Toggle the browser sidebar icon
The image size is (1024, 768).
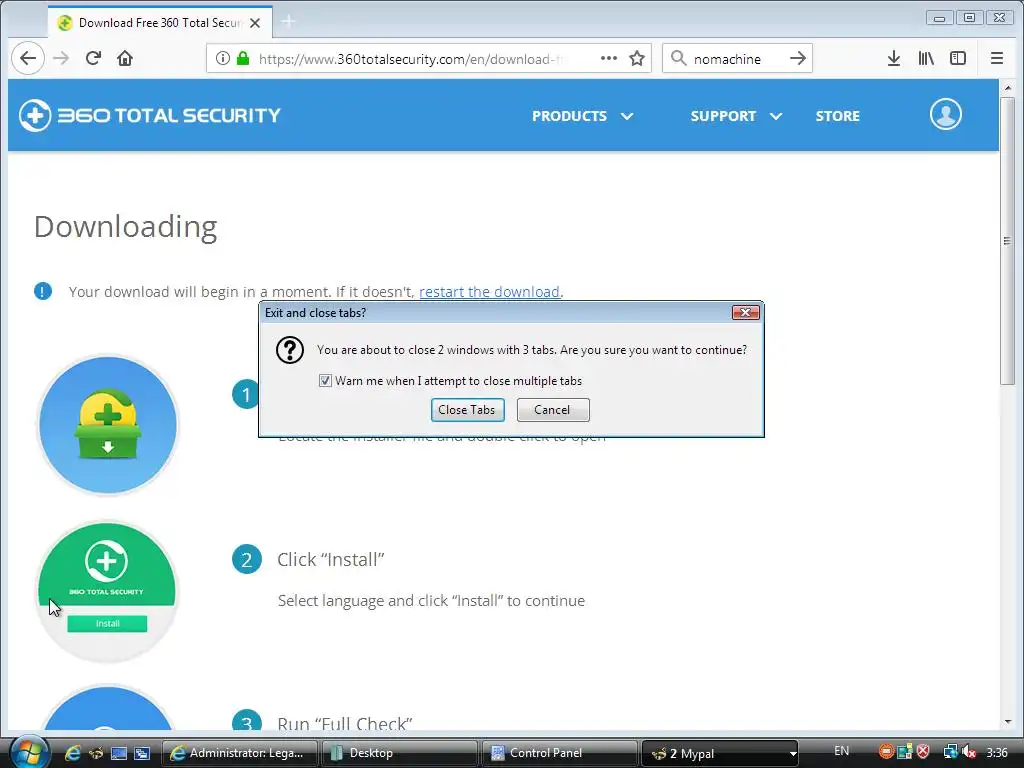point(958,59)
